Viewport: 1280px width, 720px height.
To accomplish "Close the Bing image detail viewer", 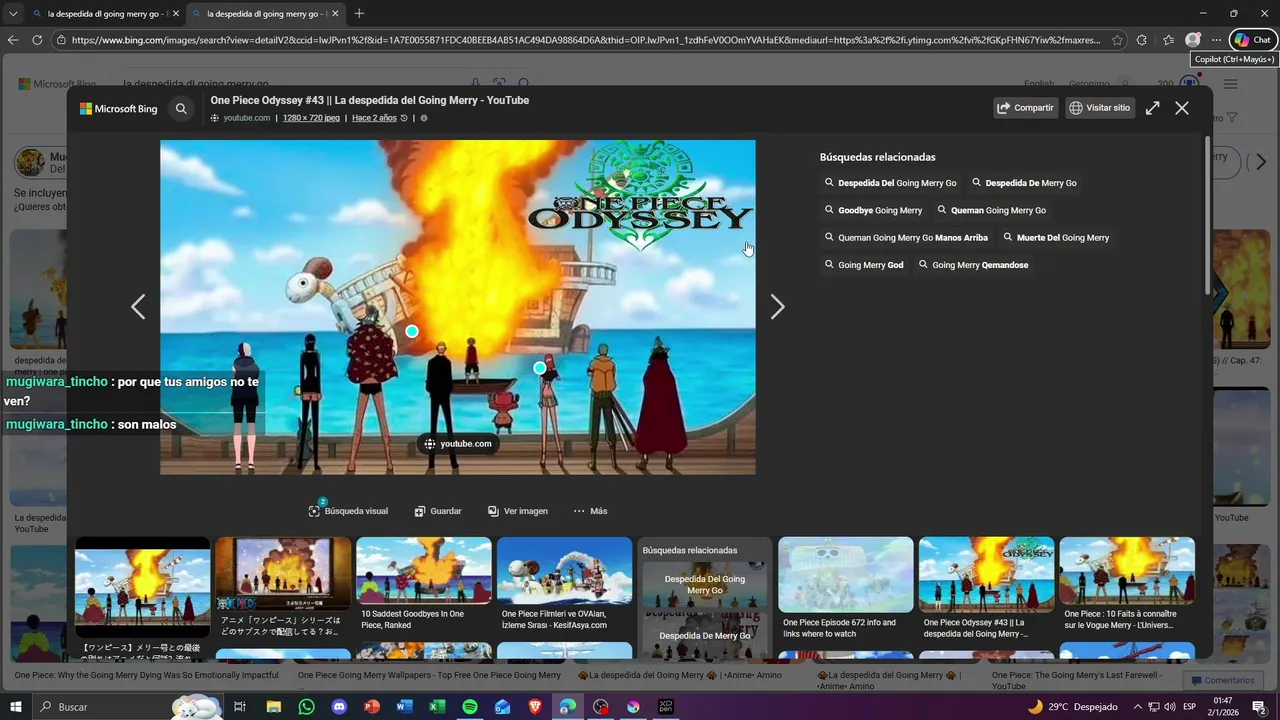I will pyautogui.click(x=1182, y=108).
